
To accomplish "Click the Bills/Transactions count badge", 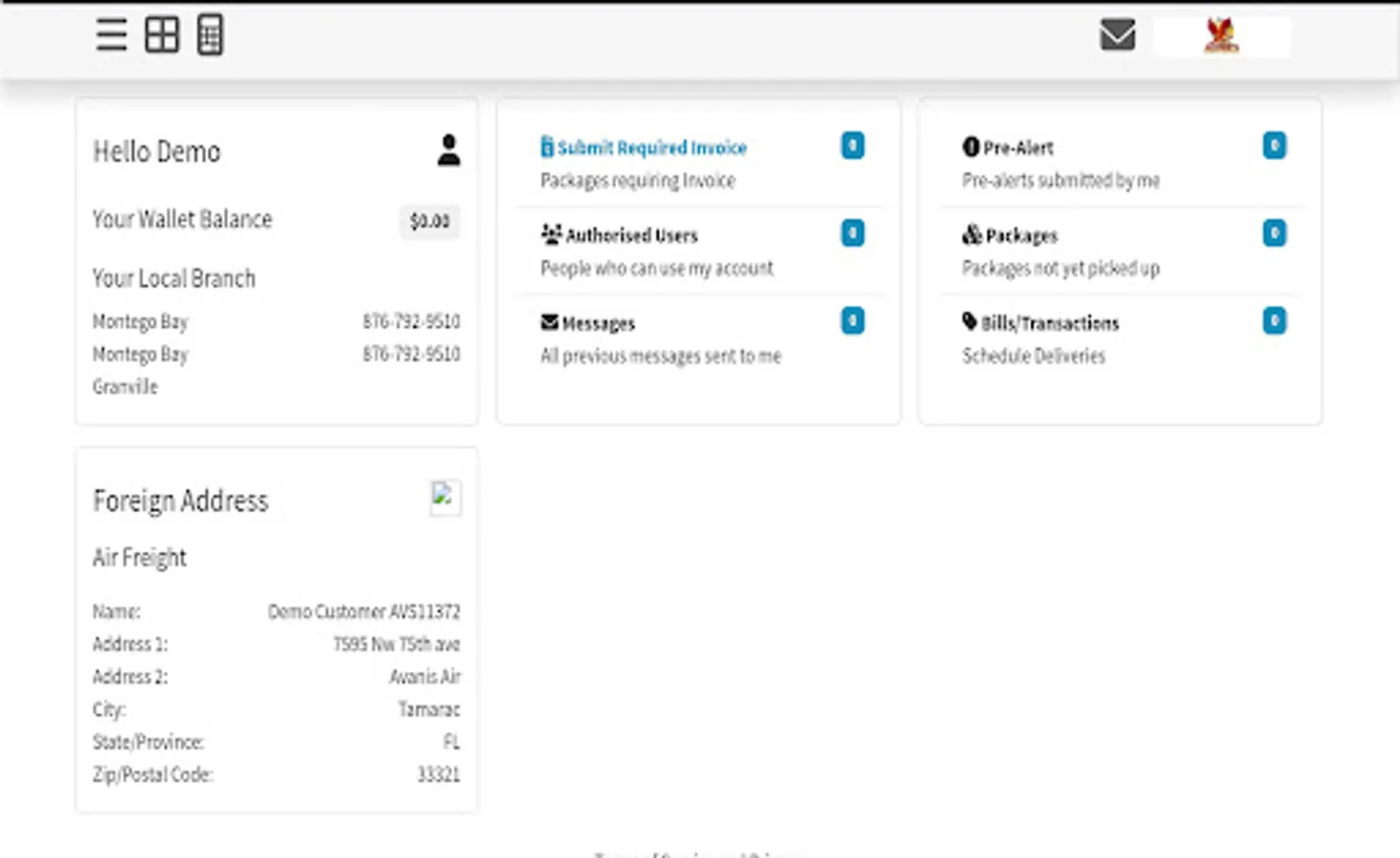I will coord(1274,320).
